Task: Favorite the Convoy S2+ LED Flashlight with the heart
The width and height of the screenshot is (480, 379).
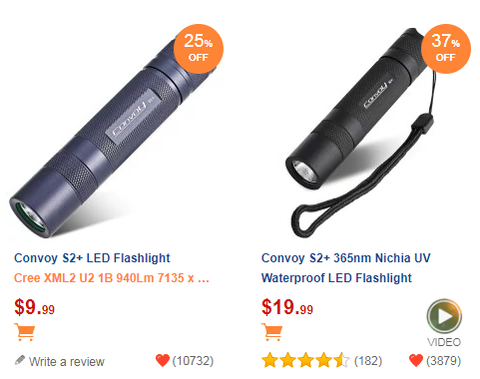Action: [x=162, y=360]
